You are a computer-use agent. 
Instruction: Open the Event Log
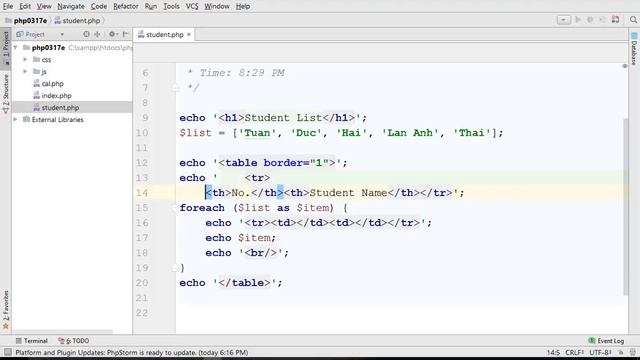[607, 341]
